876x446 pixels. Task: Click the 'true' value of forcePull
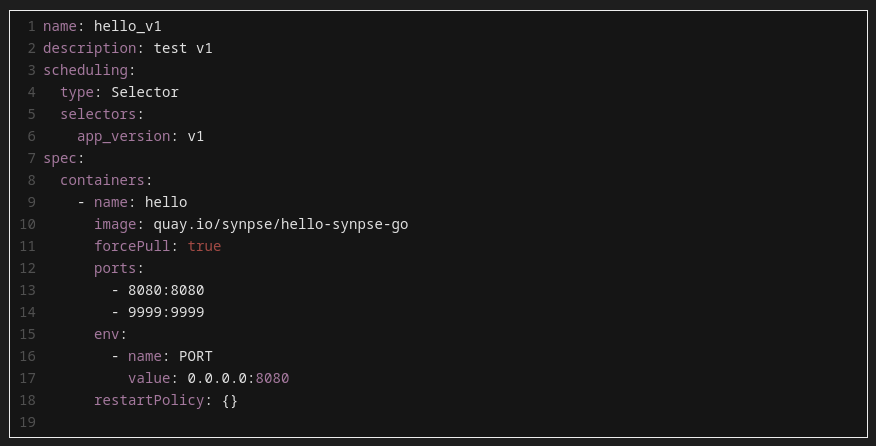[204, 246]
